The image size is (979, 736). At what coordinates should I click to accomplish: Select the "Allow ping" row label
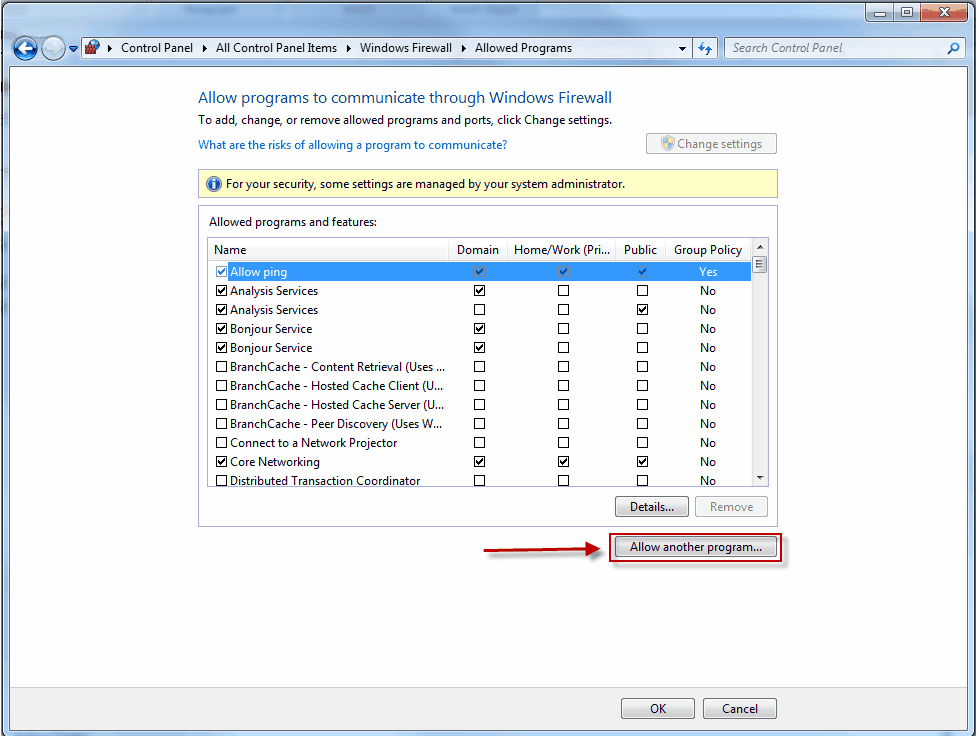(258, 272)
